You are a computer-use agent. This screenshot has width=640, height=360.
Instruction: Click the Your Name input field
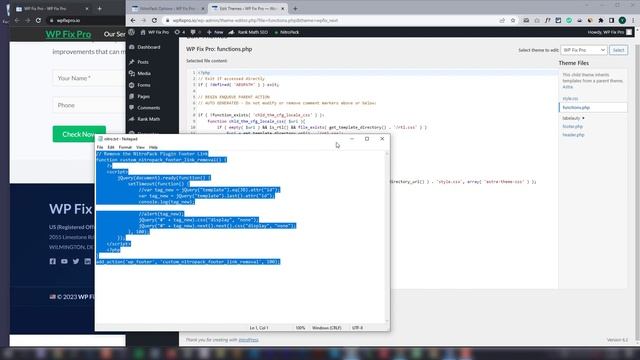point(89,78)
